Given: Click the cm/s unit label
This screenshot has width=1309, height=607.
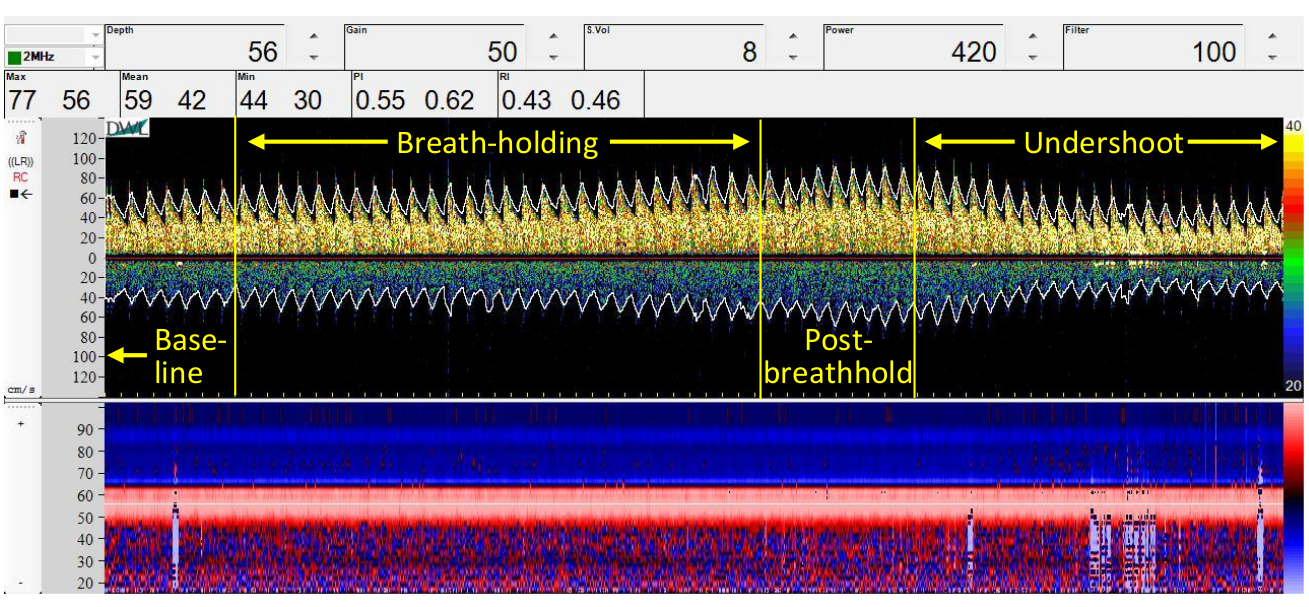Looking at the screenshot, I should [x=20, y=389].
